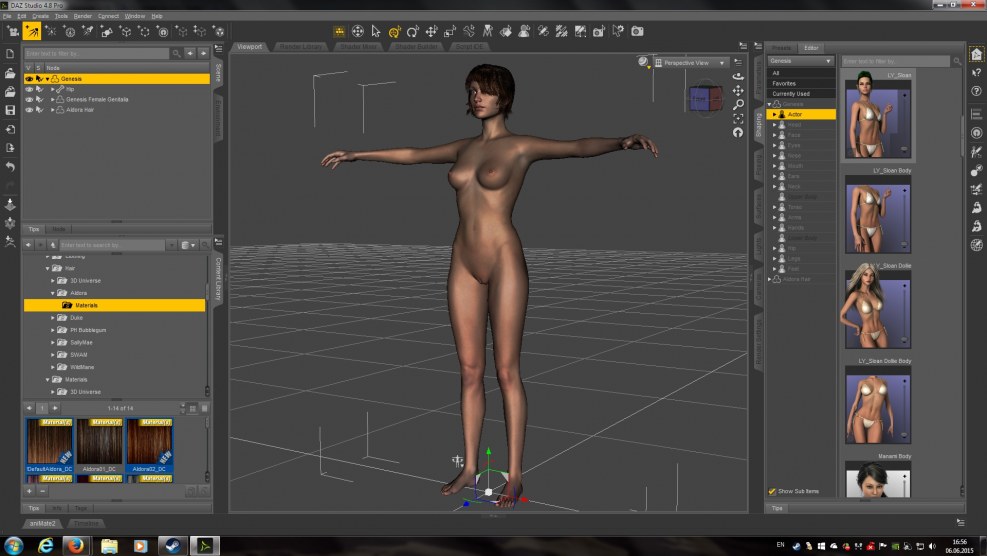Expand the Hip node in Scene tree
987x556 pixels.
53,89
